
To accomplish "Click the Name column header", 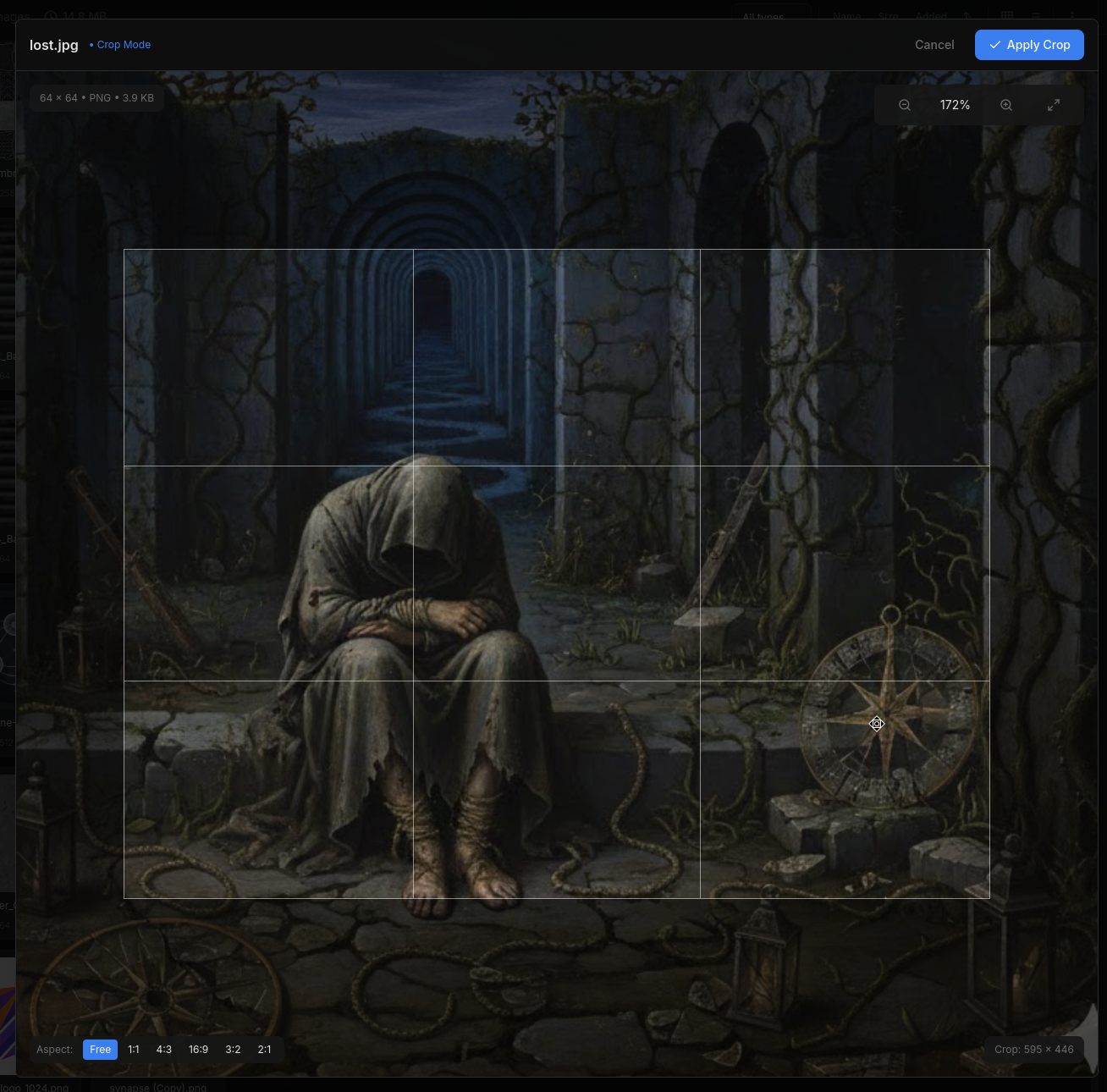I will click(x=846, y=16).
